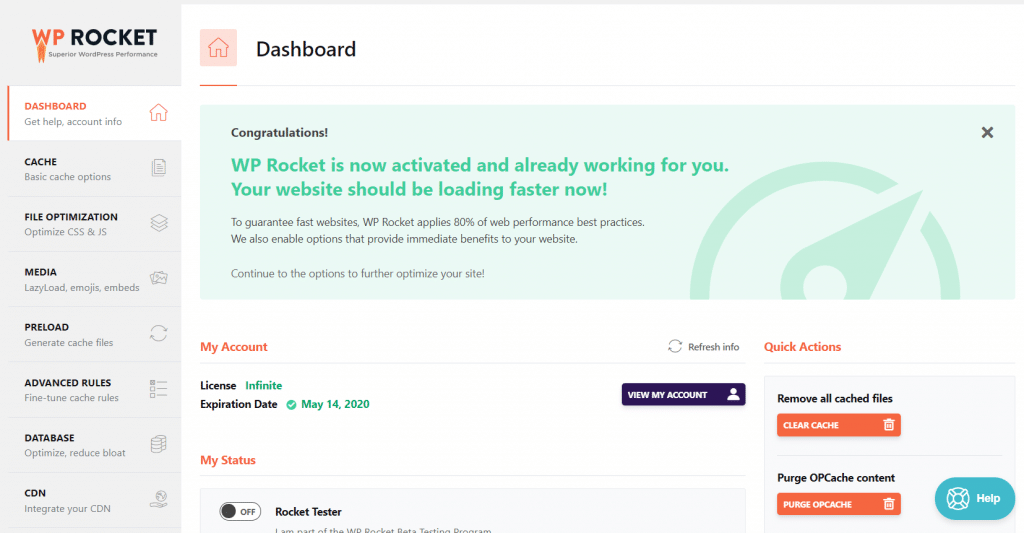Click the CDN globe icon in sidebar
The width and height of the screenshot is (1024, 533).
pos(158,499)
